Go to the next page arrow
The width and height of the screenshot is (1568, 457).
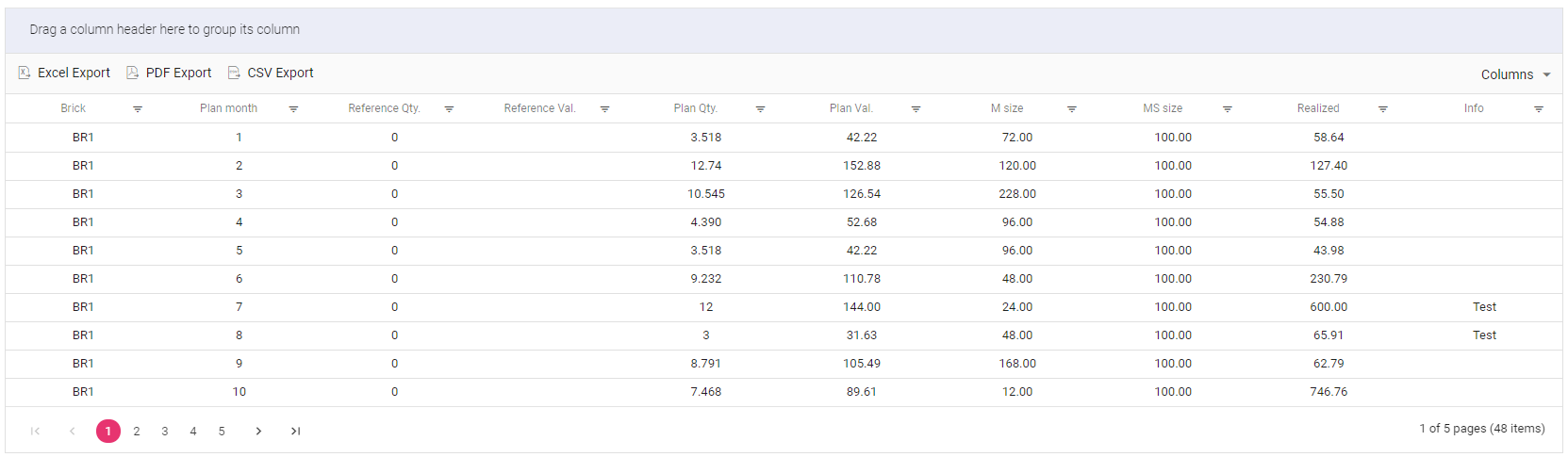click(x=258, y=432)
